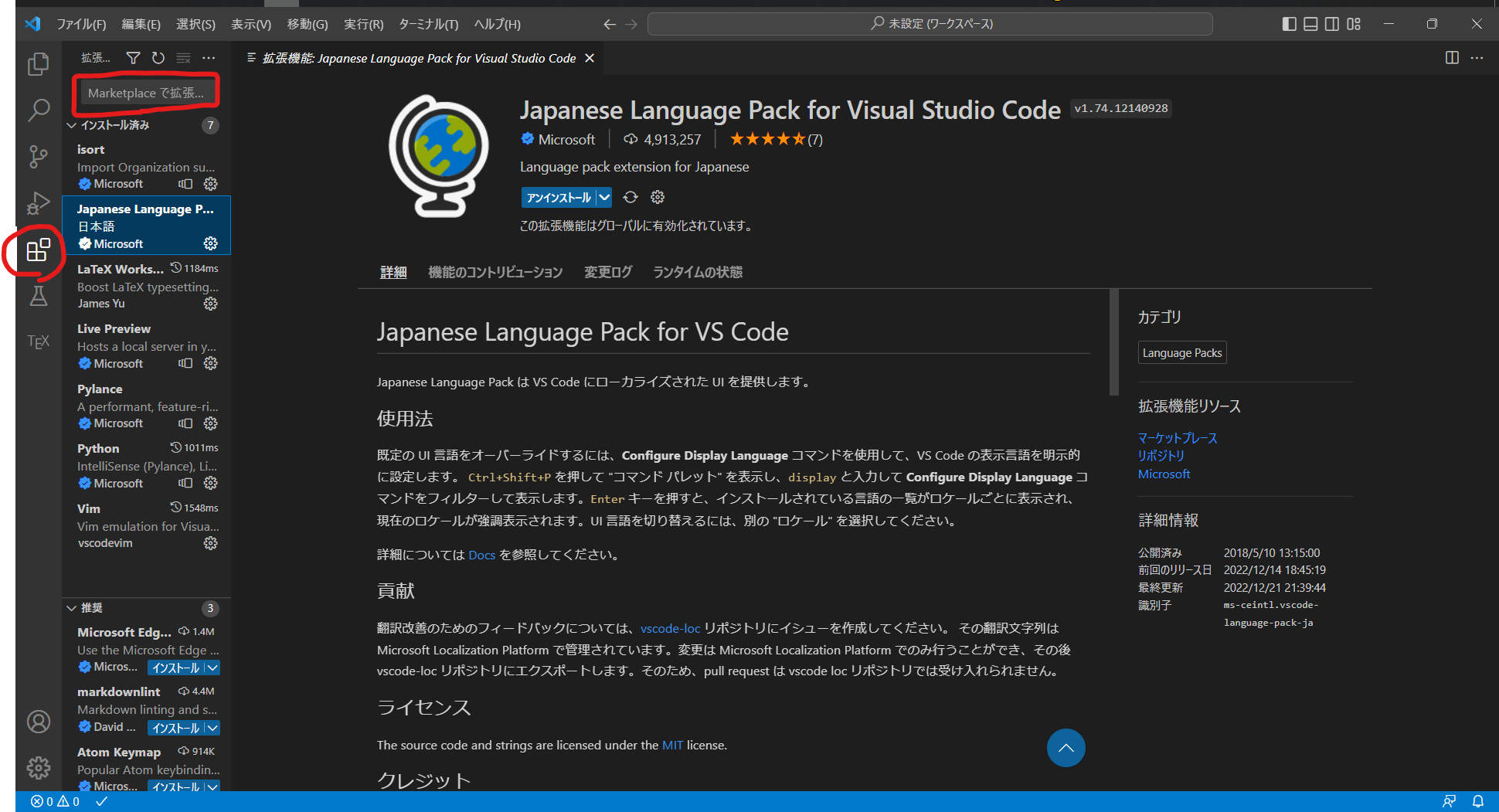Open the dropdown arrow beside アンインストール

tap(604, 198)
